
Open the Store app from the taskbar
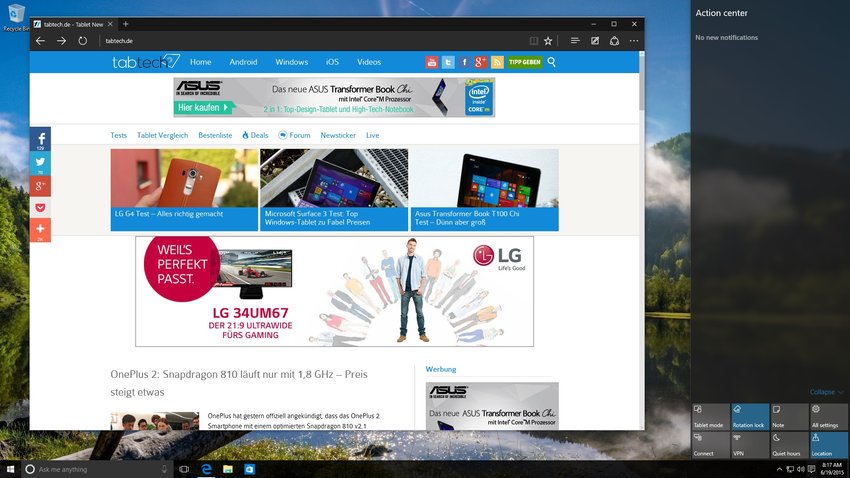point(249,469)
